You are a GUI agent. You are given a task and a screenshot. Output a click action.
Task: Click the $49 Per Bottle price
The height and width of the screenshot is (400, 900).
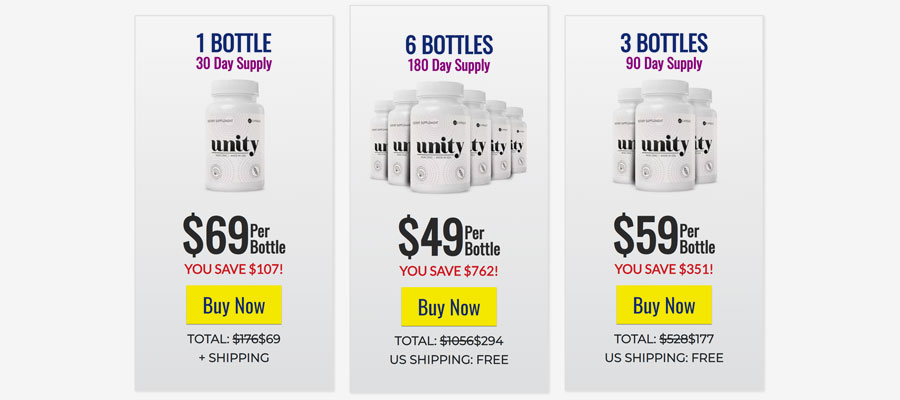[x=449, y=237]
